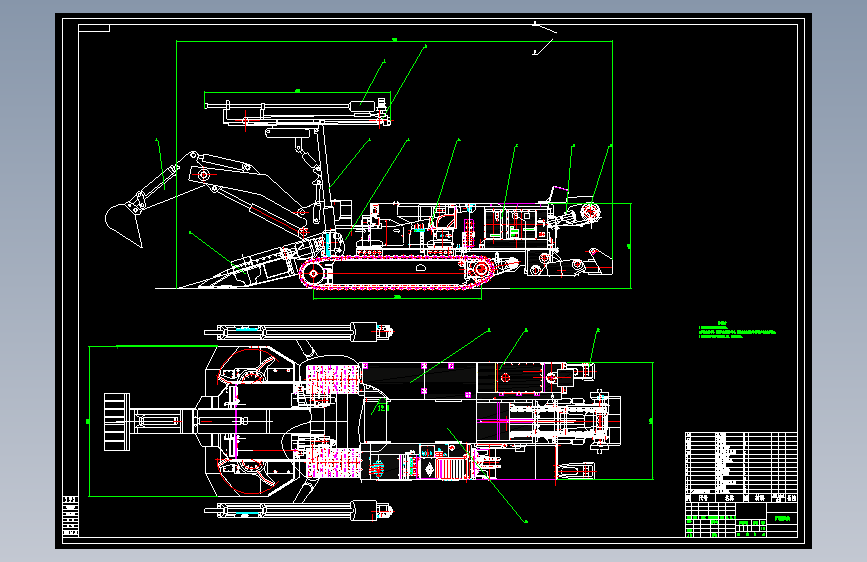Click the green drawing name cell in the title block
867x562 pixels.
click(x=782, y=519)
